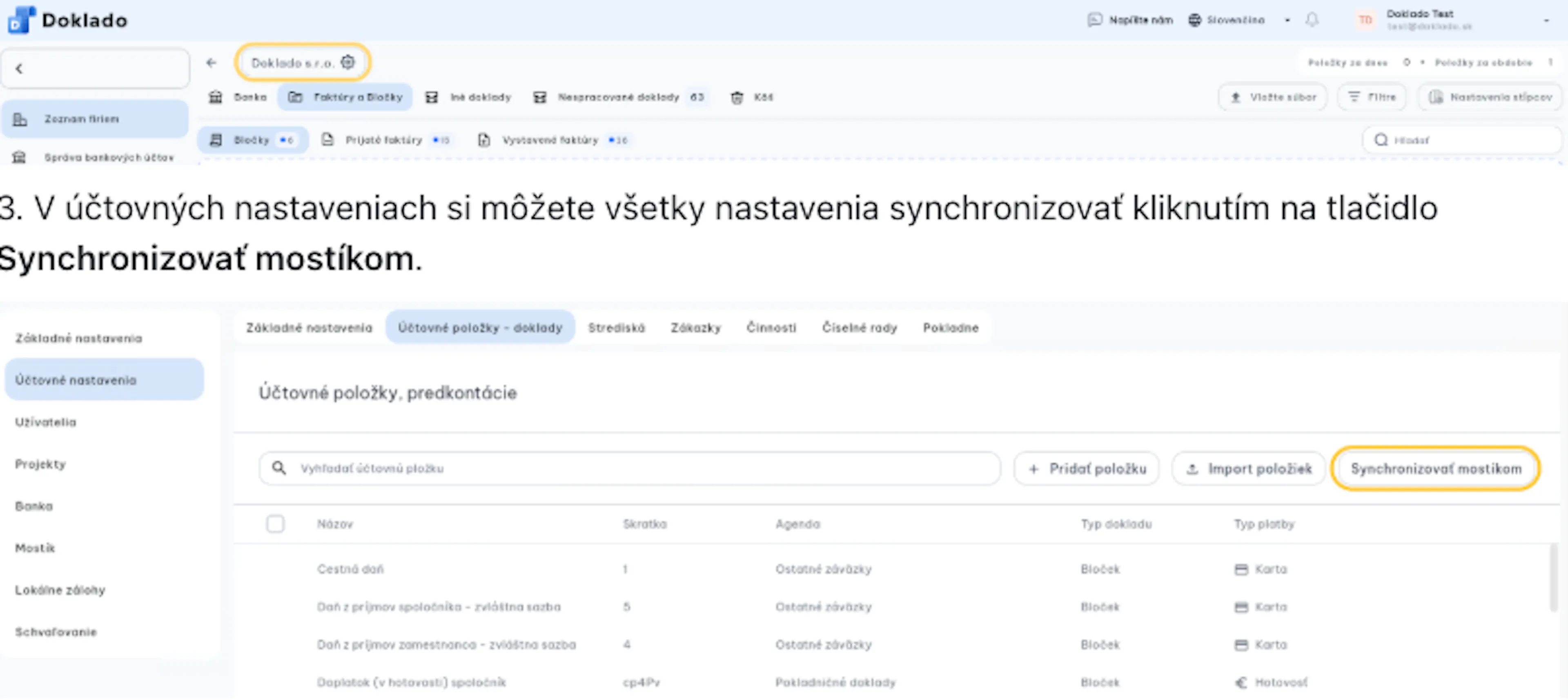1568x700 pixels.
Task: Click the upload icon in Import položiek
Action: pos(1192,469)
